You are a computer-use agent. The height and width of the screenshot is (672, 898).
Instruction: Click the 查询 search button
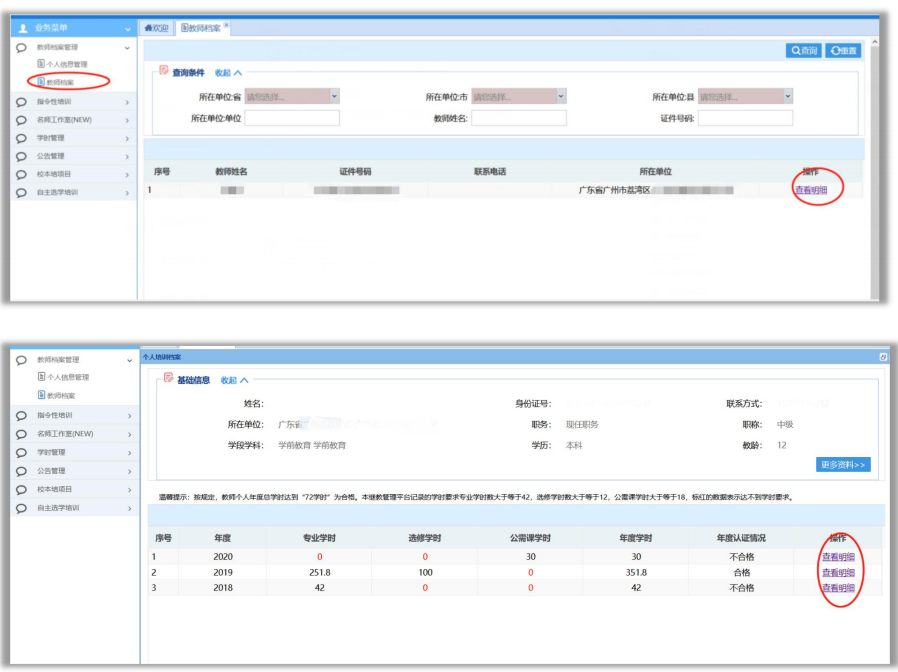(804, 51)
